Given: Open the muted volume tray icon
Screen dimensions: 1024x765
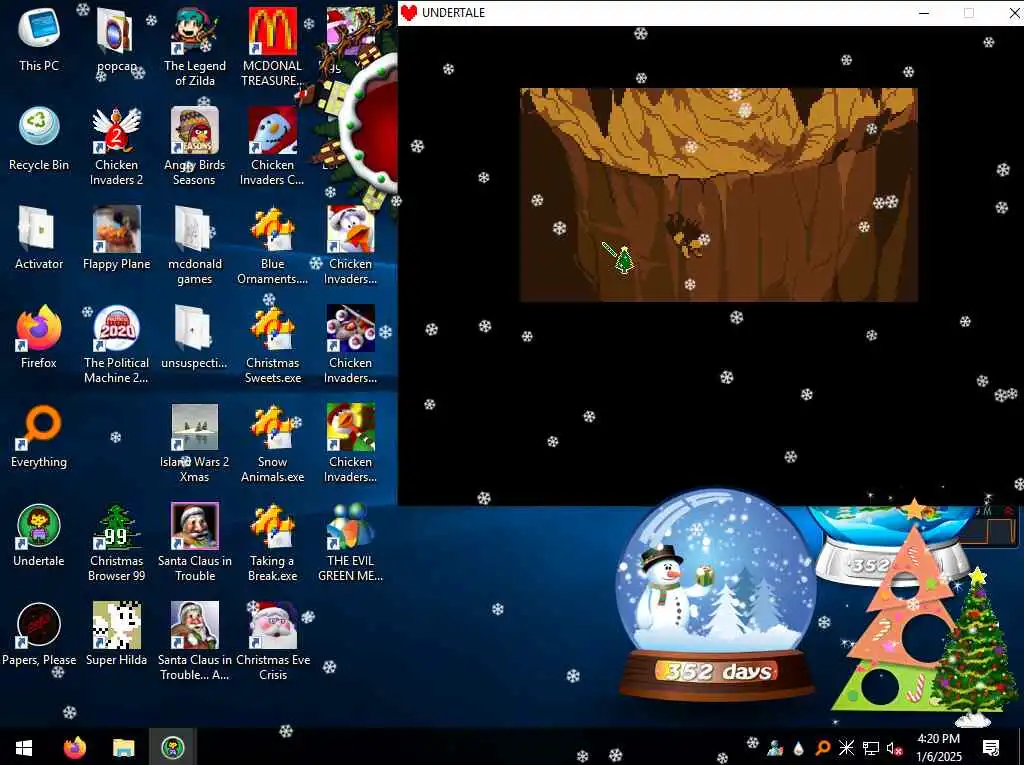Looking at the screenshot, I should (894, 748).
